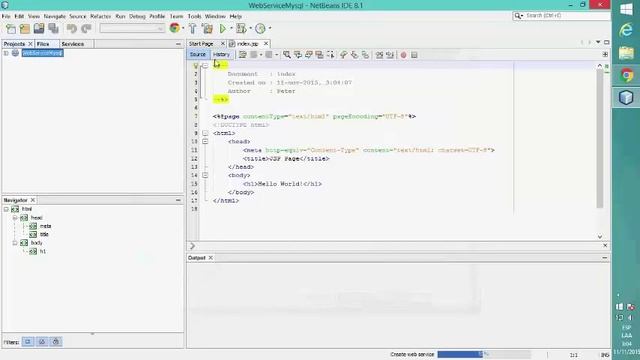Switch to History editor view
The height and width of the screenshot is (360, 640).
click(x=221, y=54)
